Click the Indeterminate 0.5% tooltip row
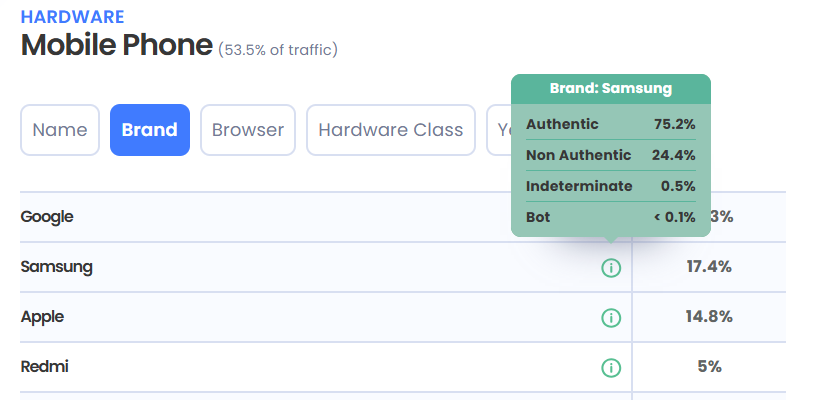This screenshot has height=400, width=818. (611, 186)
